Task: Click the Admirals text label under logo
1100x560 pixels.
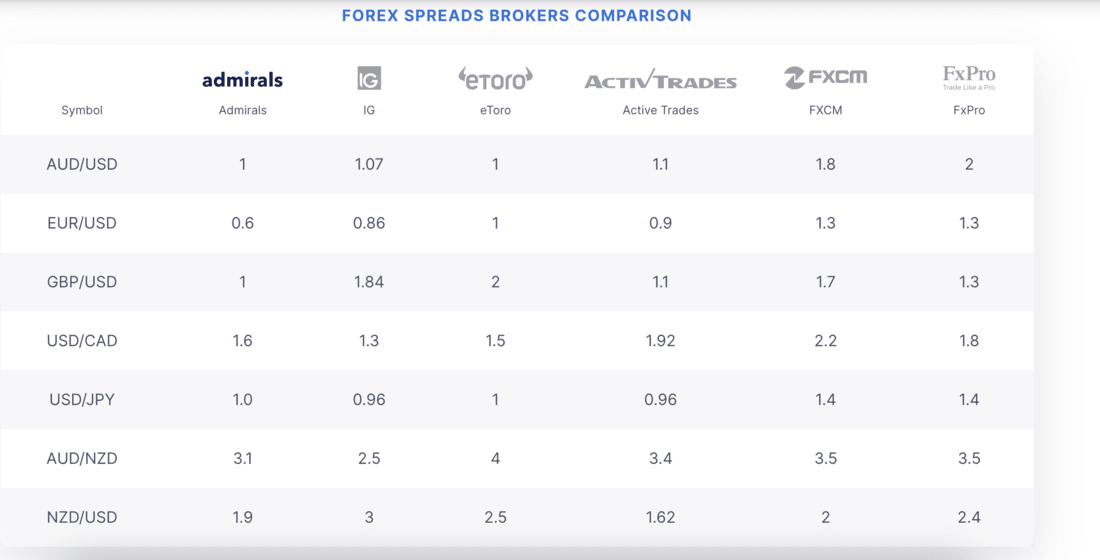Action: [242, 110]
